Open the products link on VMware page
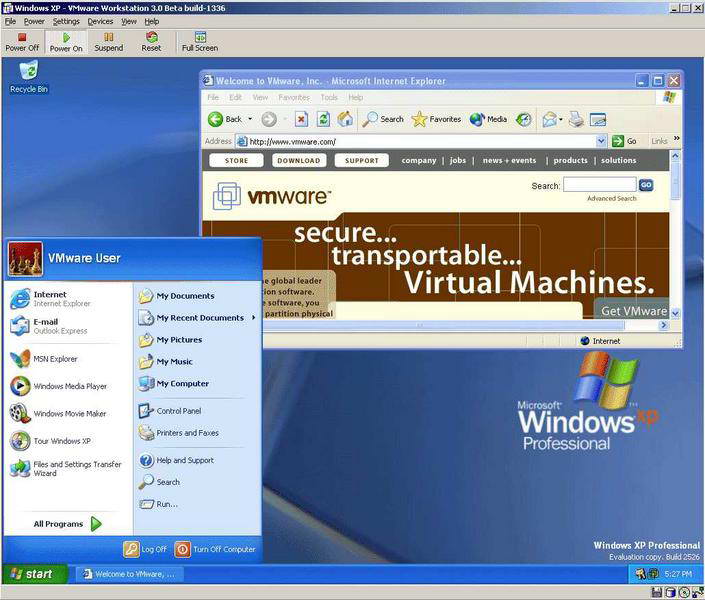Screen dimensions: 705x600 (570, 161)
